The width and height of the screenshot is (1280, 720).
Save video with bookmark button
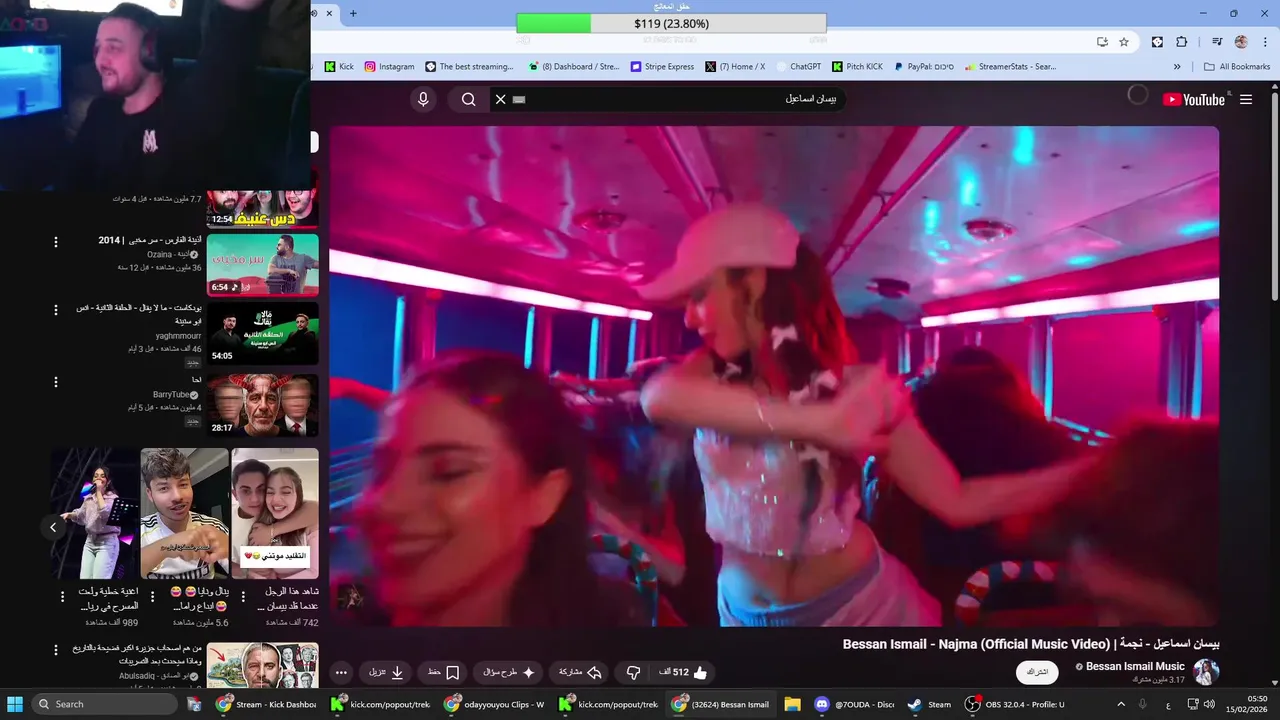tap(444, 672)
